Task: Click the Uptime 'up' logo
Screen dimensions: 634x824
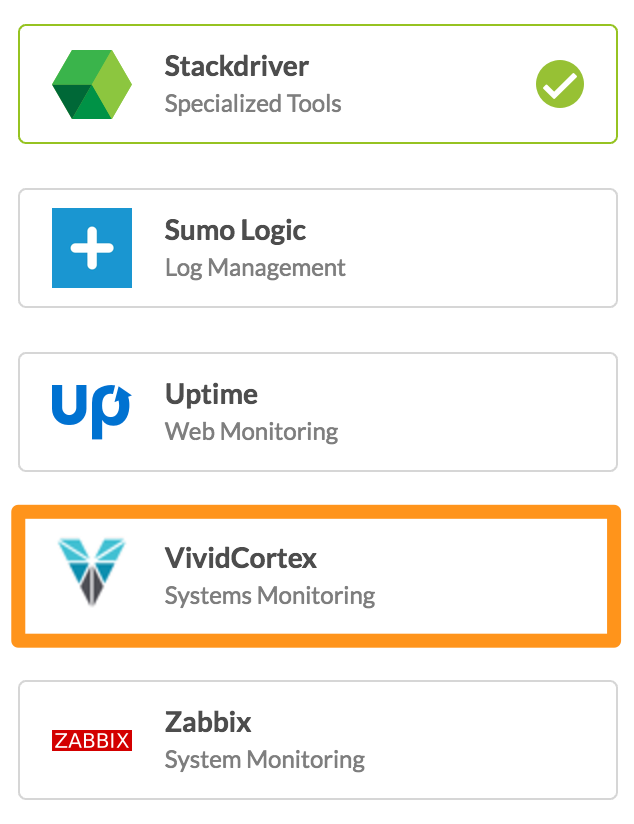Action: click(91, 411)
